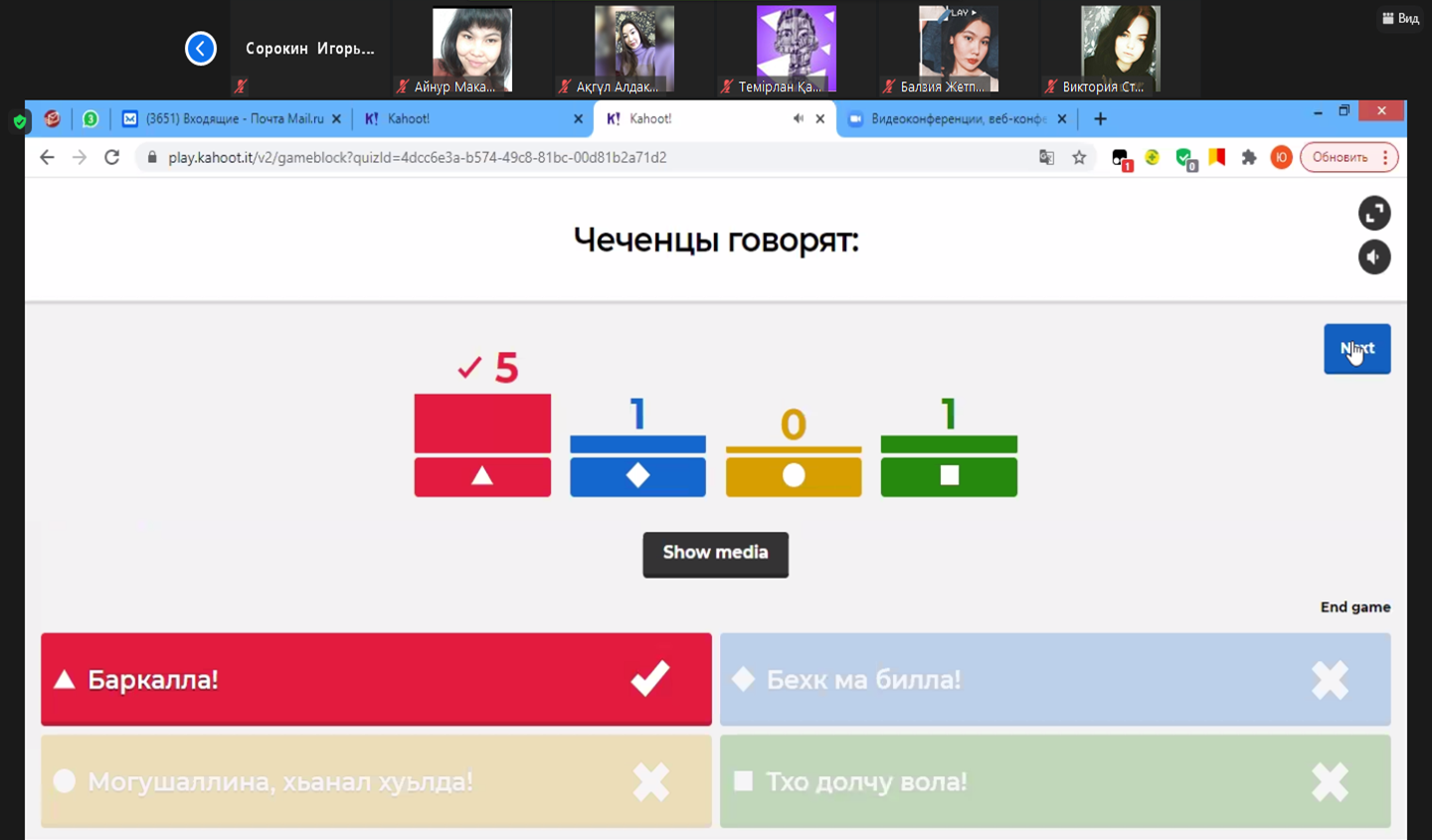Image resolution: width=1432 pixels, height=840 pixels.
Task: Click the red triangle result bar
Action: [x=482, y=444]
